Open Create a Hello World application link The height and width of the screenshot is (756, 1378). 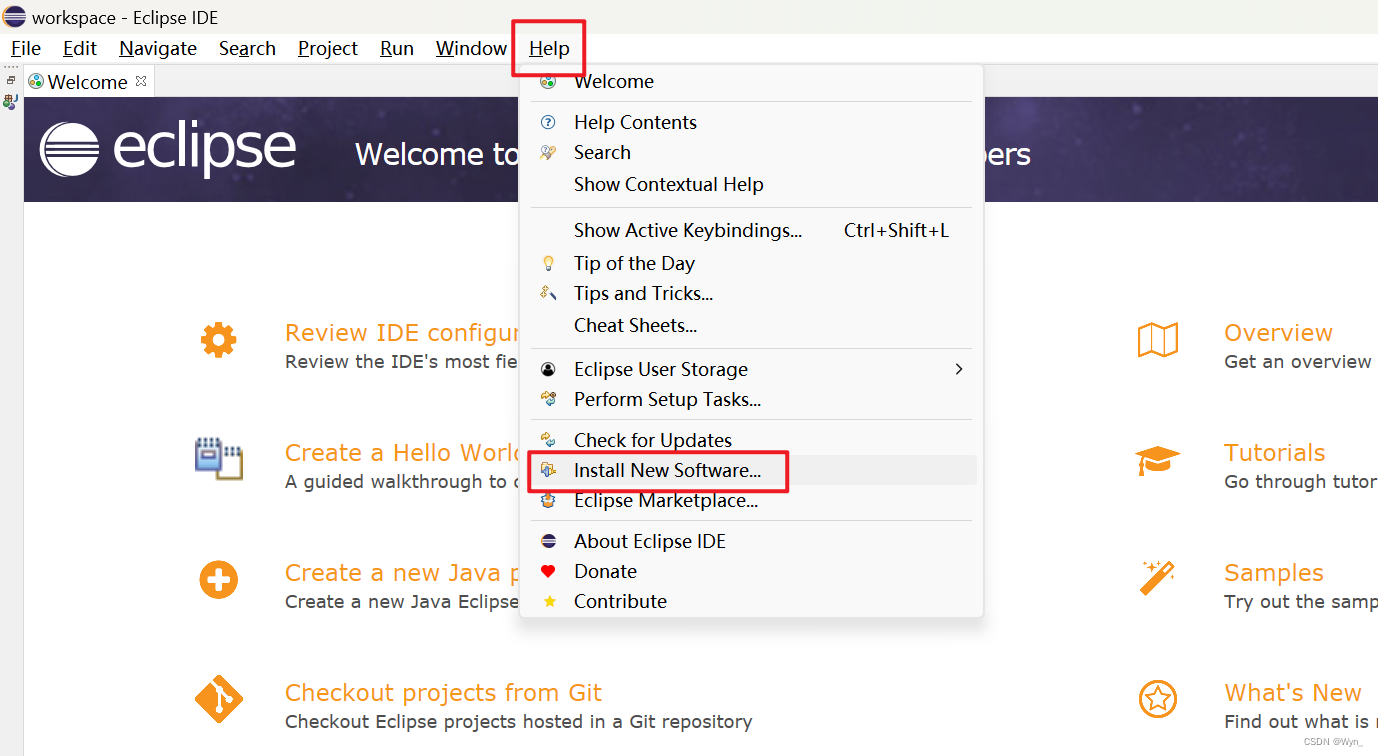coord(401,453)
